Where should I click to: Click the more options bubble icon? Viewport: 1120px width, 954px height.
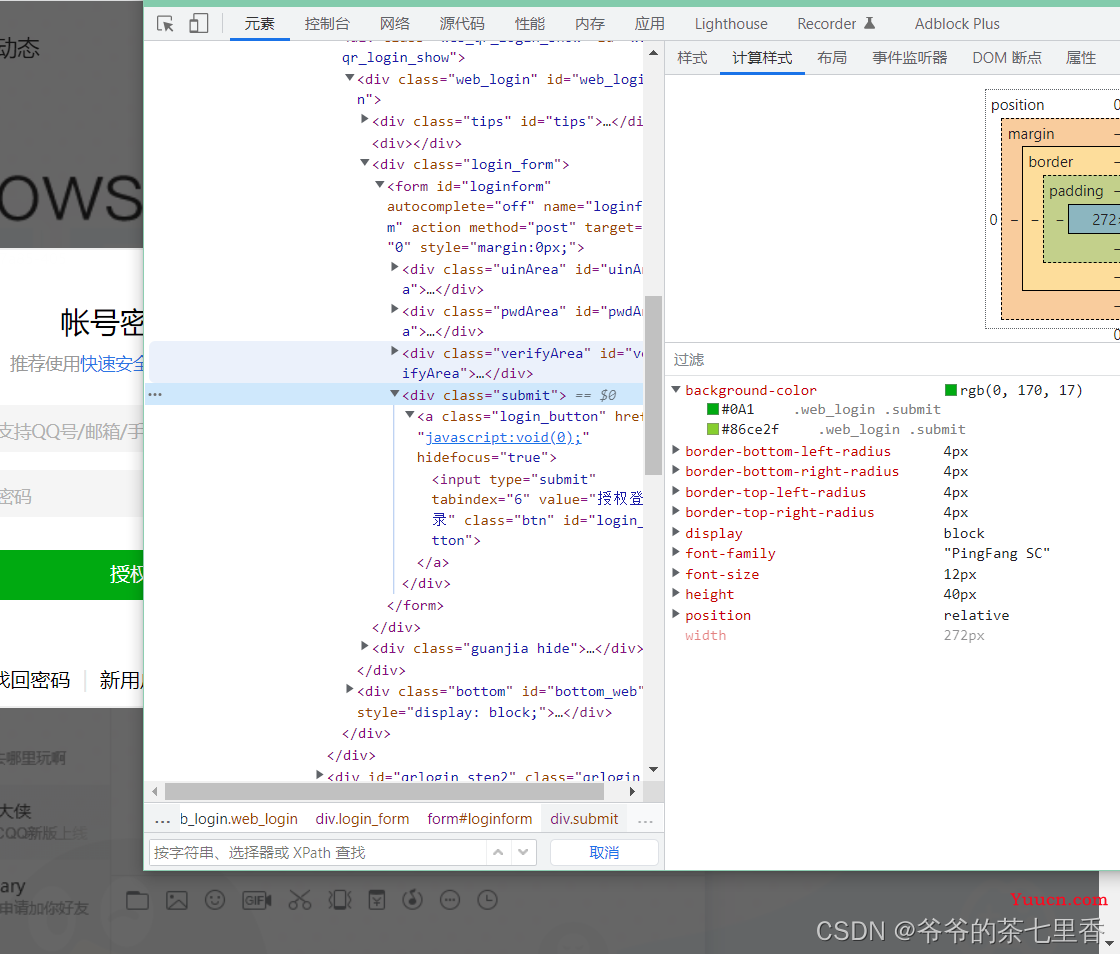pos(450,900)
